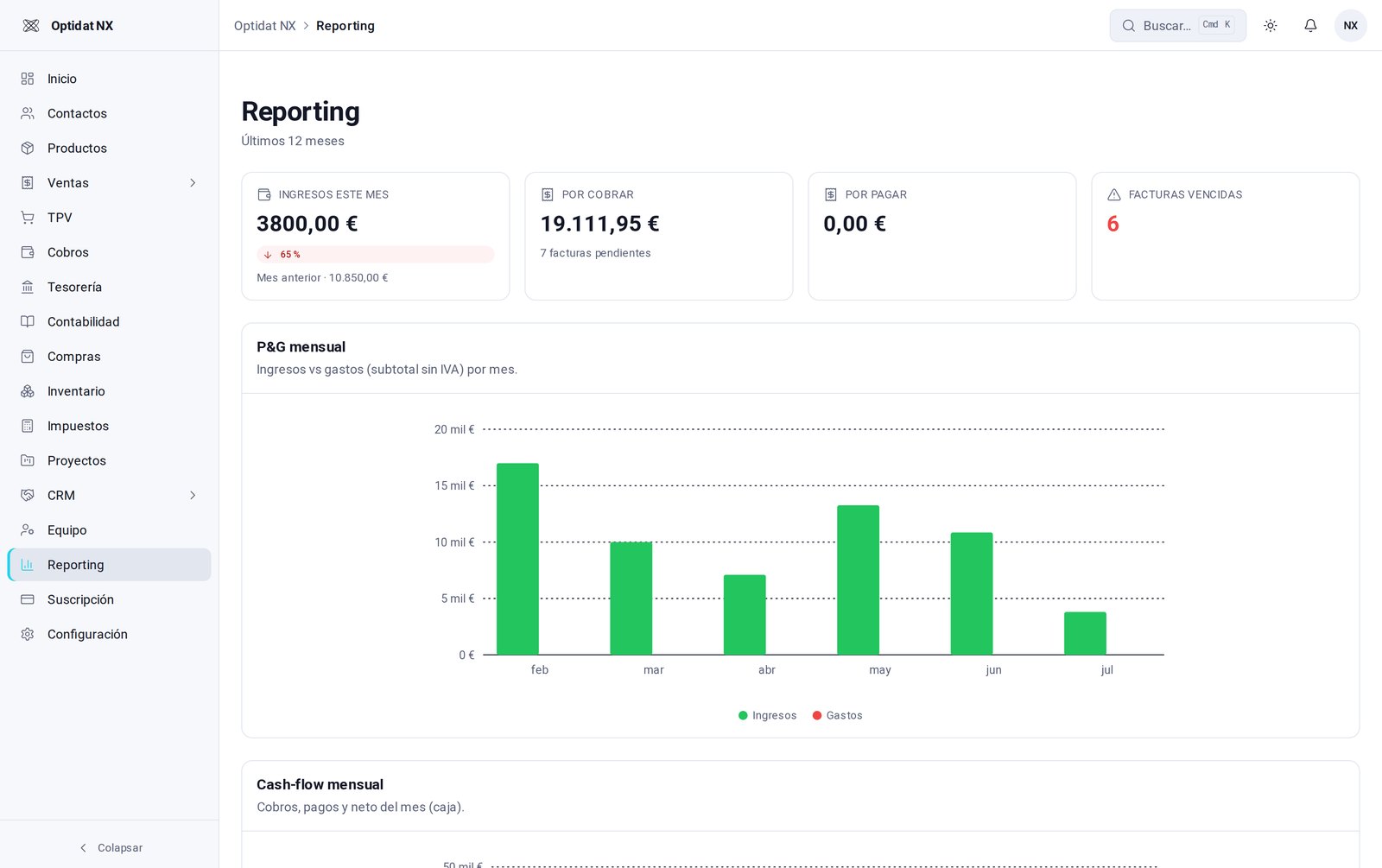Image resolution: width=1382 pixels, height=868 pixels.
Task: Click the Optidat NX breadcrumb link
Action: [264, 26]
